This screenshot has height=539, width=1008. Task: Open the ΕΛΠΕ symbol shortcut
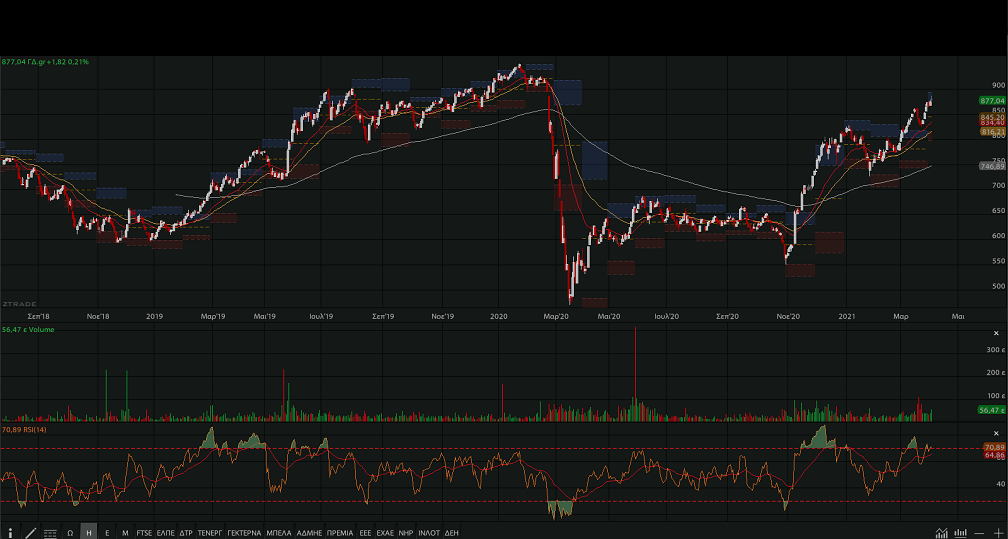(x=165, y=533)
